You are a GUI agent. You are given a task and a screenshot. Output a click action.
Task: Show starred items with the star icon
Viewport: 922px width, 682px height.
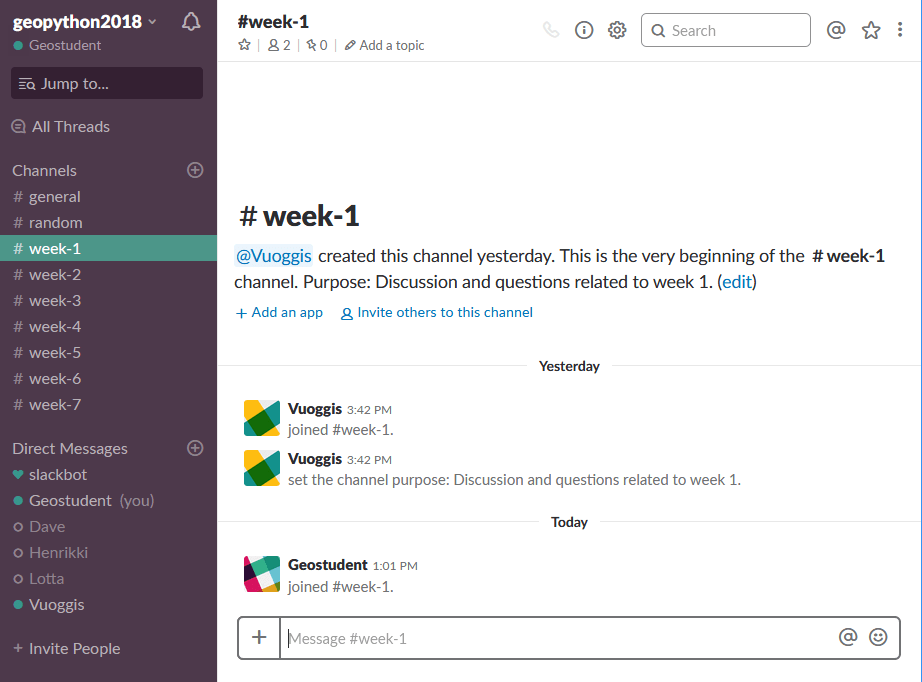870,30
